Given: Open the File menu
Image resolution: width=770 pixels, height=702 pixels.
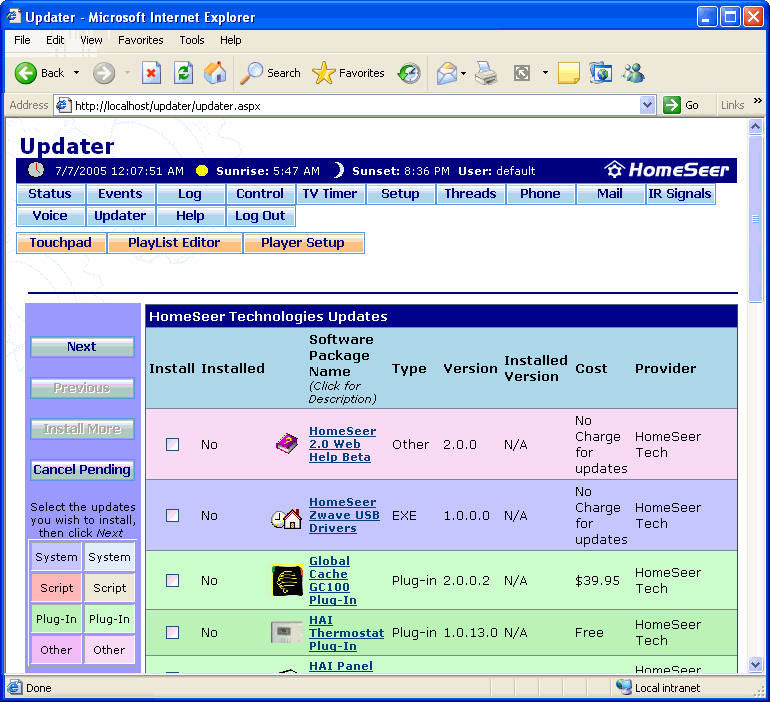Looking at the screenshot, I should tap(22, 40).
